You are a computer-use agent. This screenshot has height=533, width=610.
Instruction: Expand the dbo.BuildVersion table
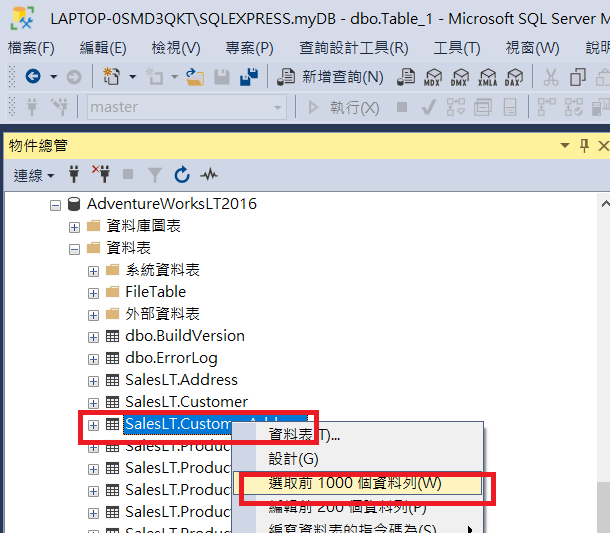click(x=93, y=337)
